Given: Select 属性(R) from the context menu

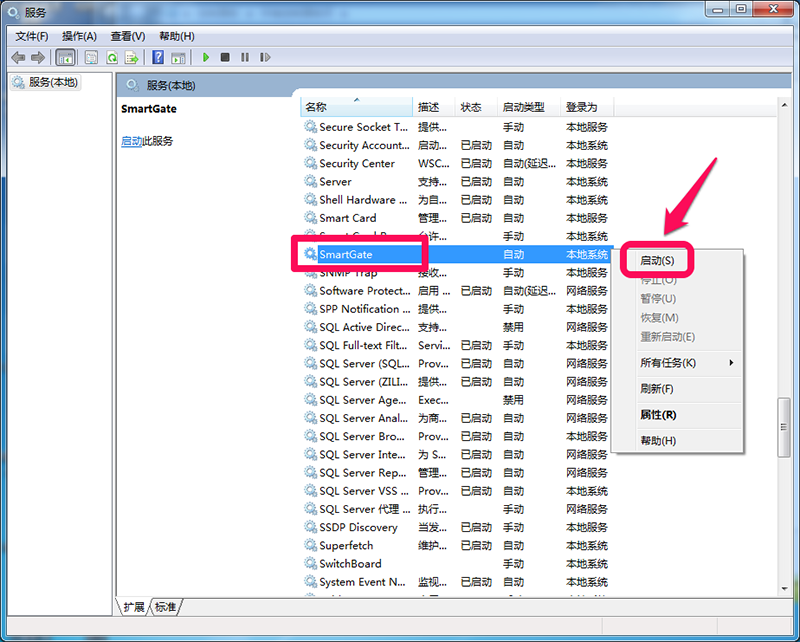Looking at the screenshot, I should 658,415.
